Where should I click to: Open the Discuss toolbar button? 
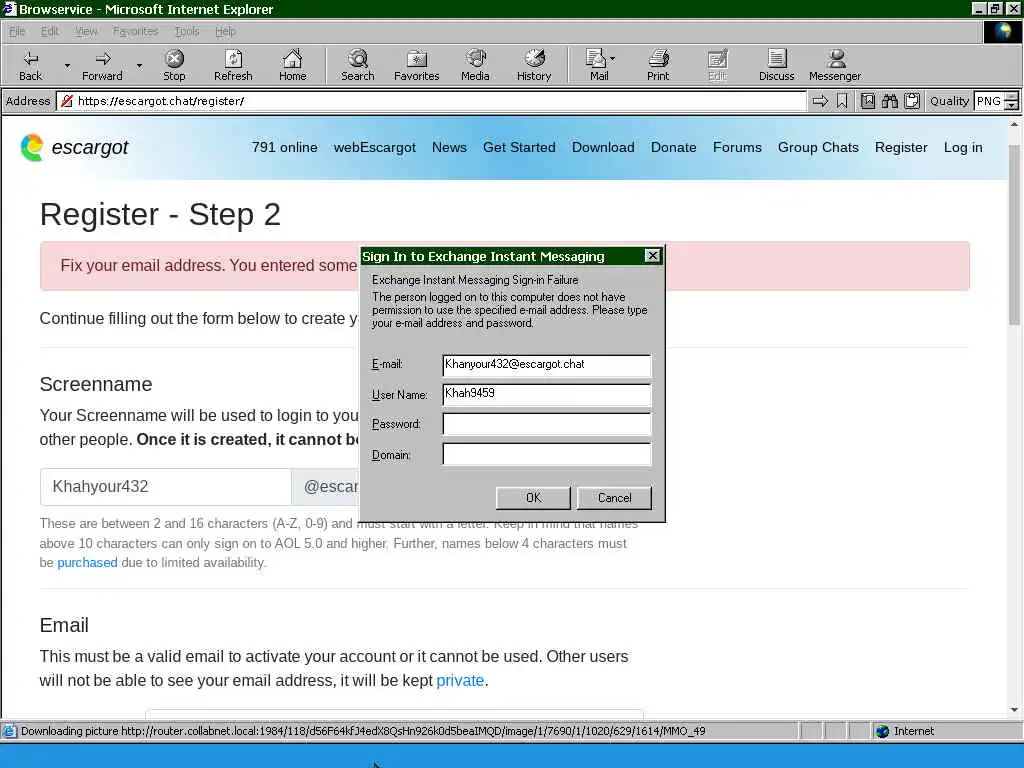[x=776, y=65]
